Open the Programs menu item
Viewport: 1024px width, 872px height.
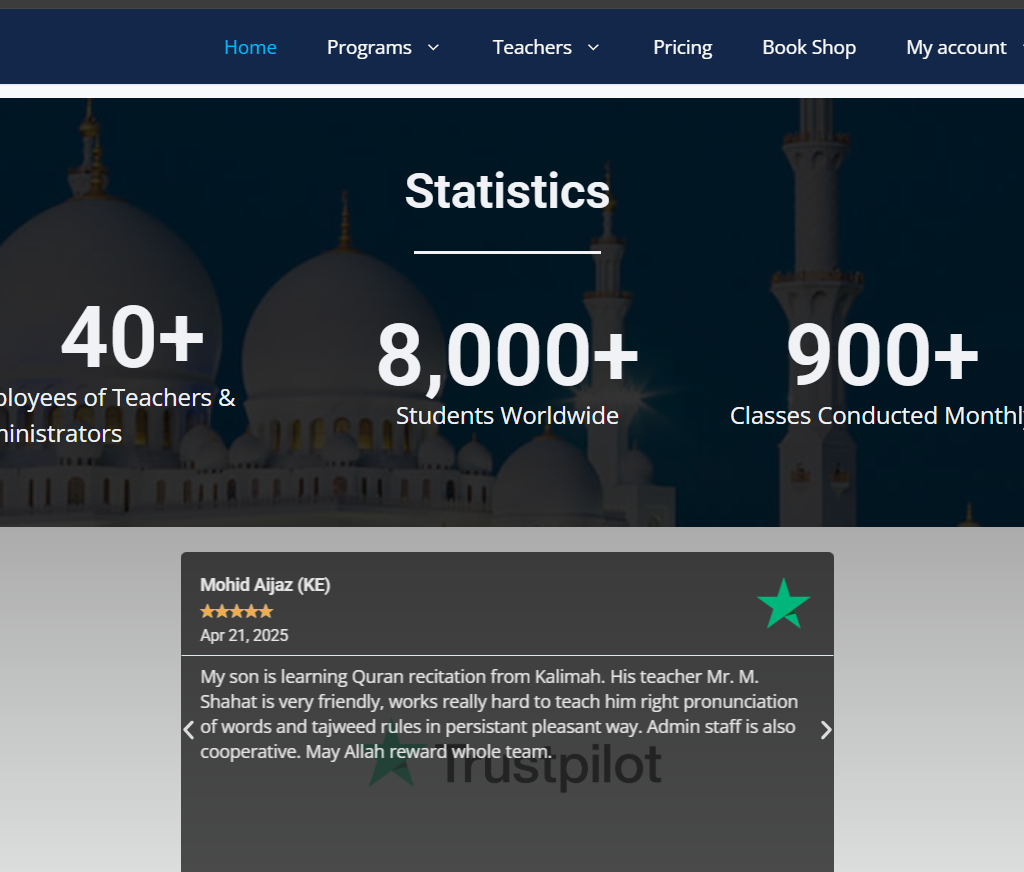pyautogui.click(x=369, y=47)
